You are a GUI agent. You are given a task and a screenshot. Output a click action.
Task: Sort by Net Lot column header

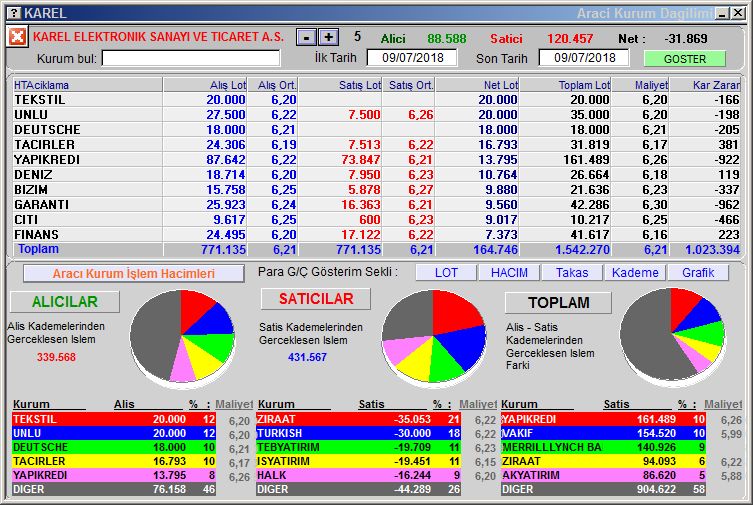coord(477,85)
